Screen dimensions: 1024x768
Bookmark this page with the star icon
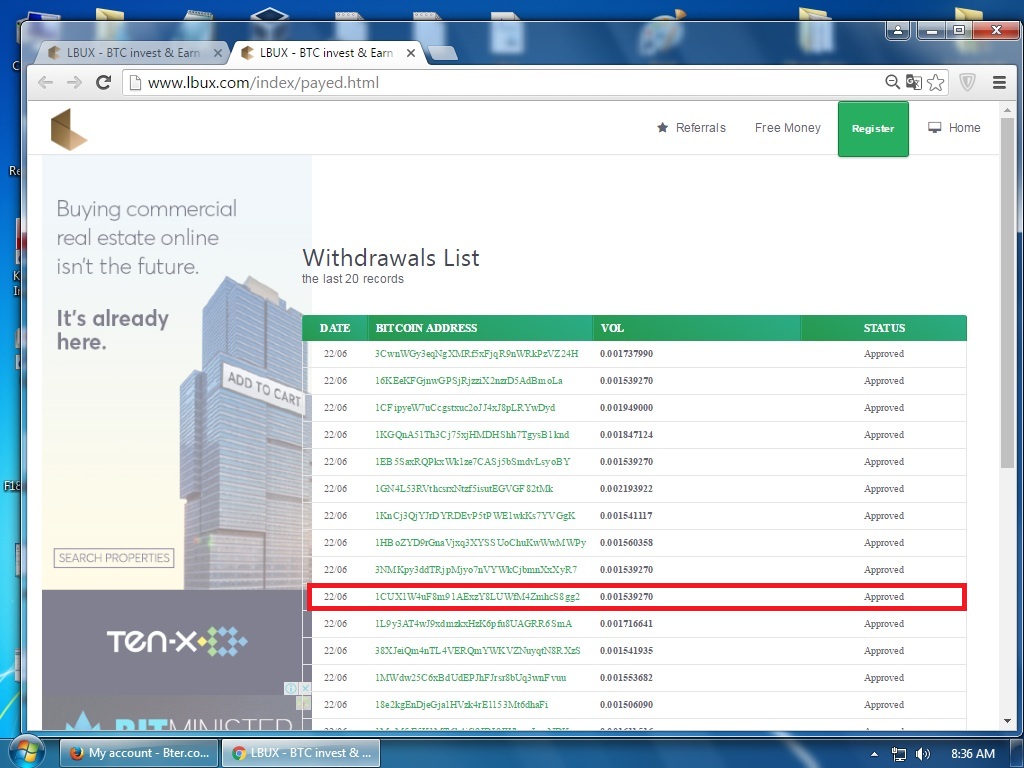click(935, 82)
